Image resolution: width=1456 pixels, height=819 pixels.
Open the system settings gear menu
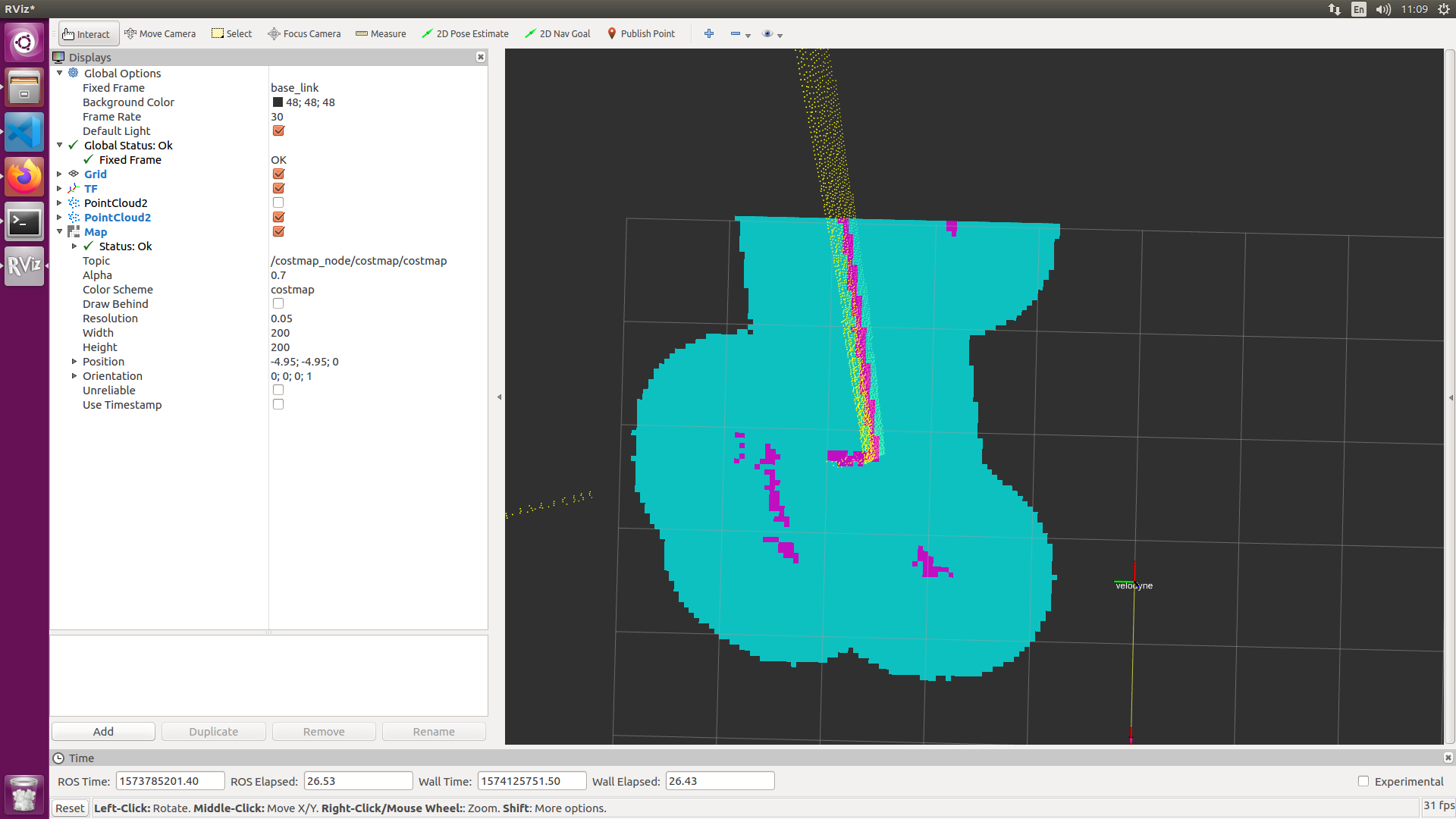(1444, 9)
